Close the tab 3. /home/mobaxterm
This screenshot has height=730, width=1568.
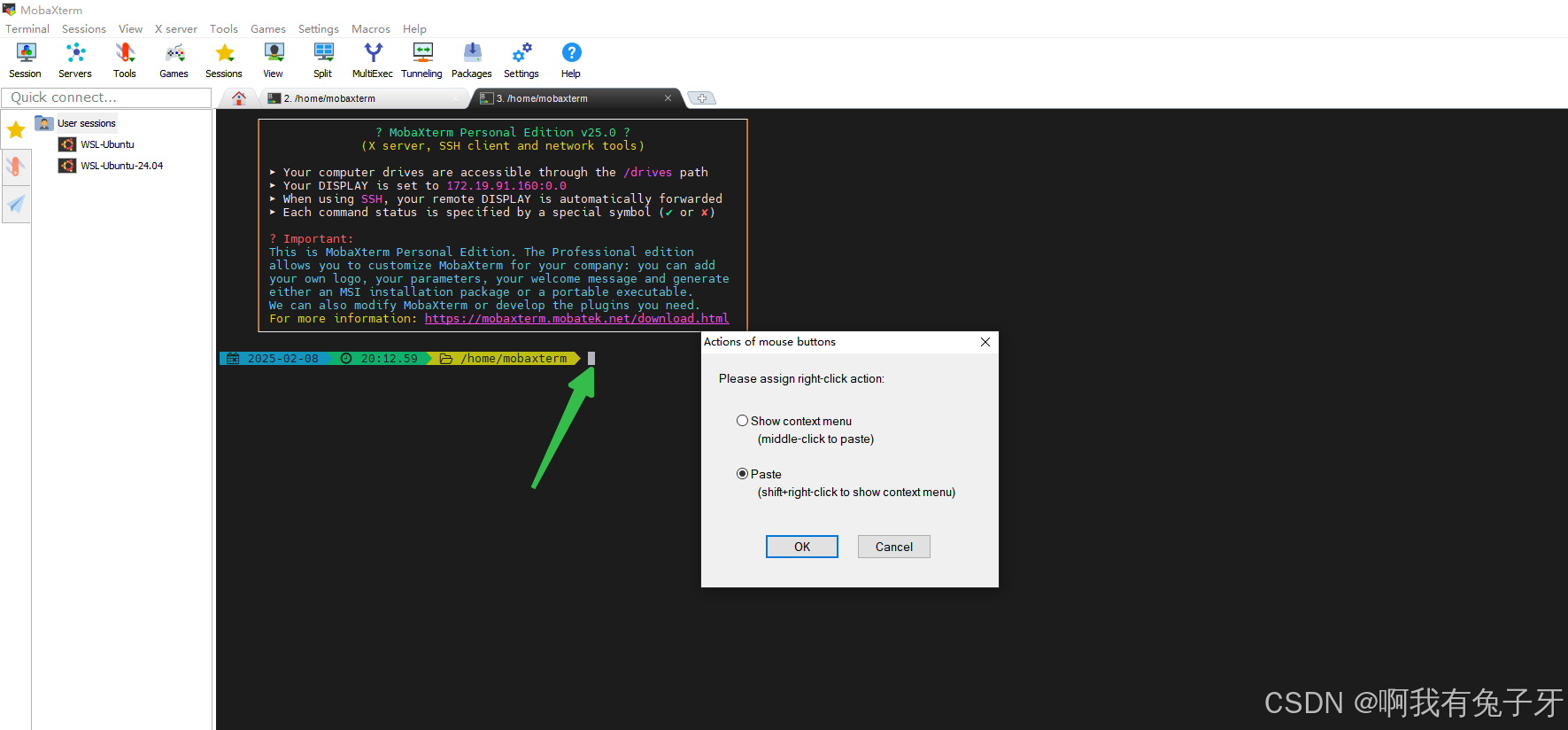[668, 98]
